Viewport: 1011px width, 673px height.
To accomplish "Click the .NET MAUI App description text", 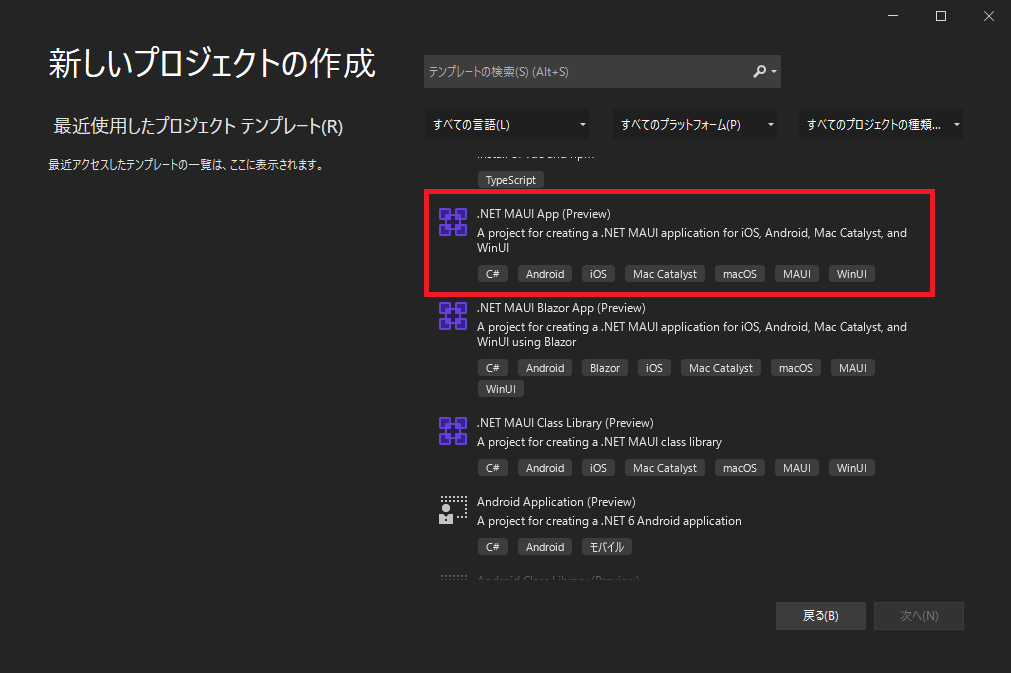I will click(x=692, y=240).
